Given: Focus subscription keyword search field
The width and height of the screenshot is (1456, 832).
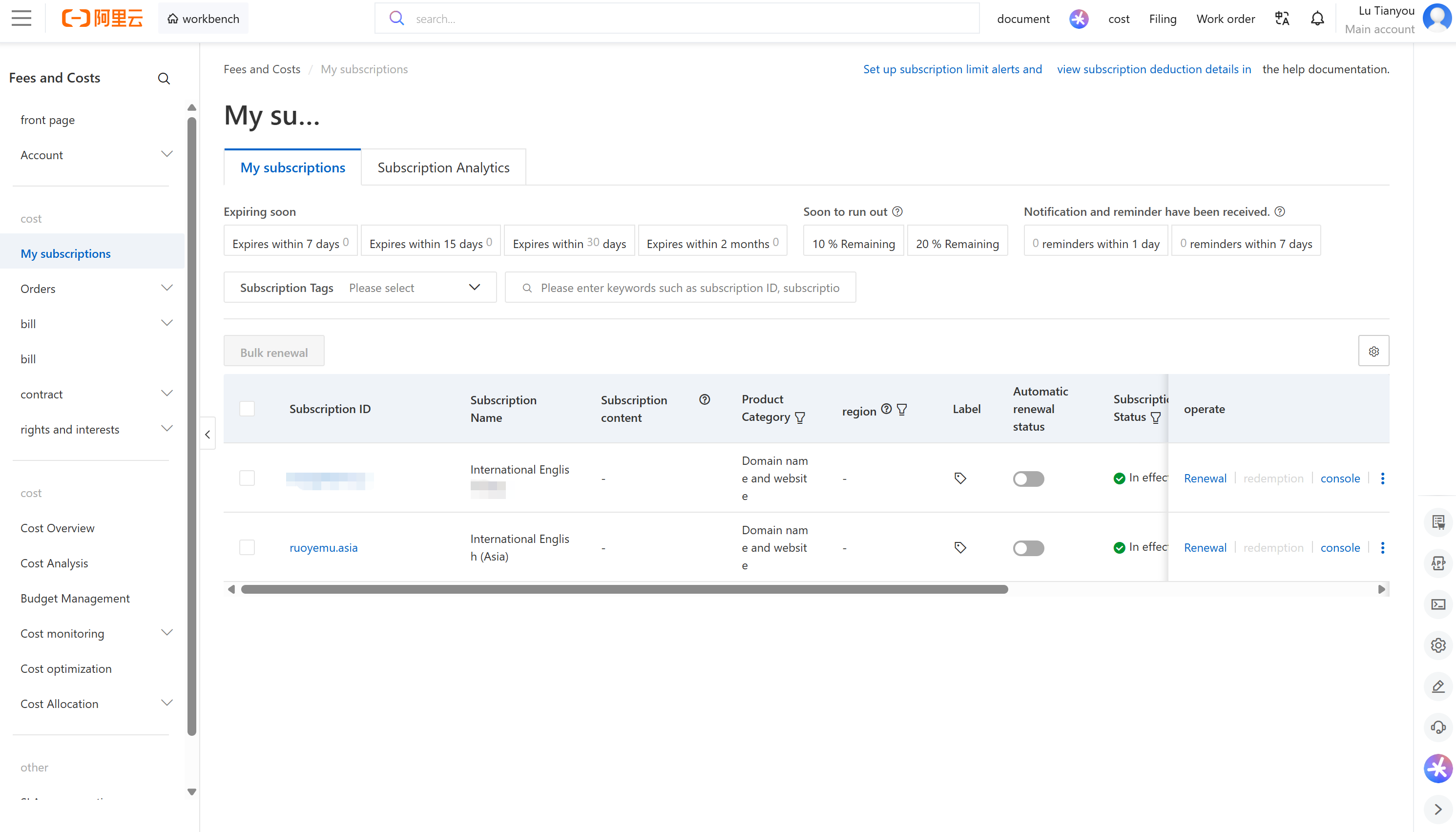Looking at the screenshot, I should [680, 288].
